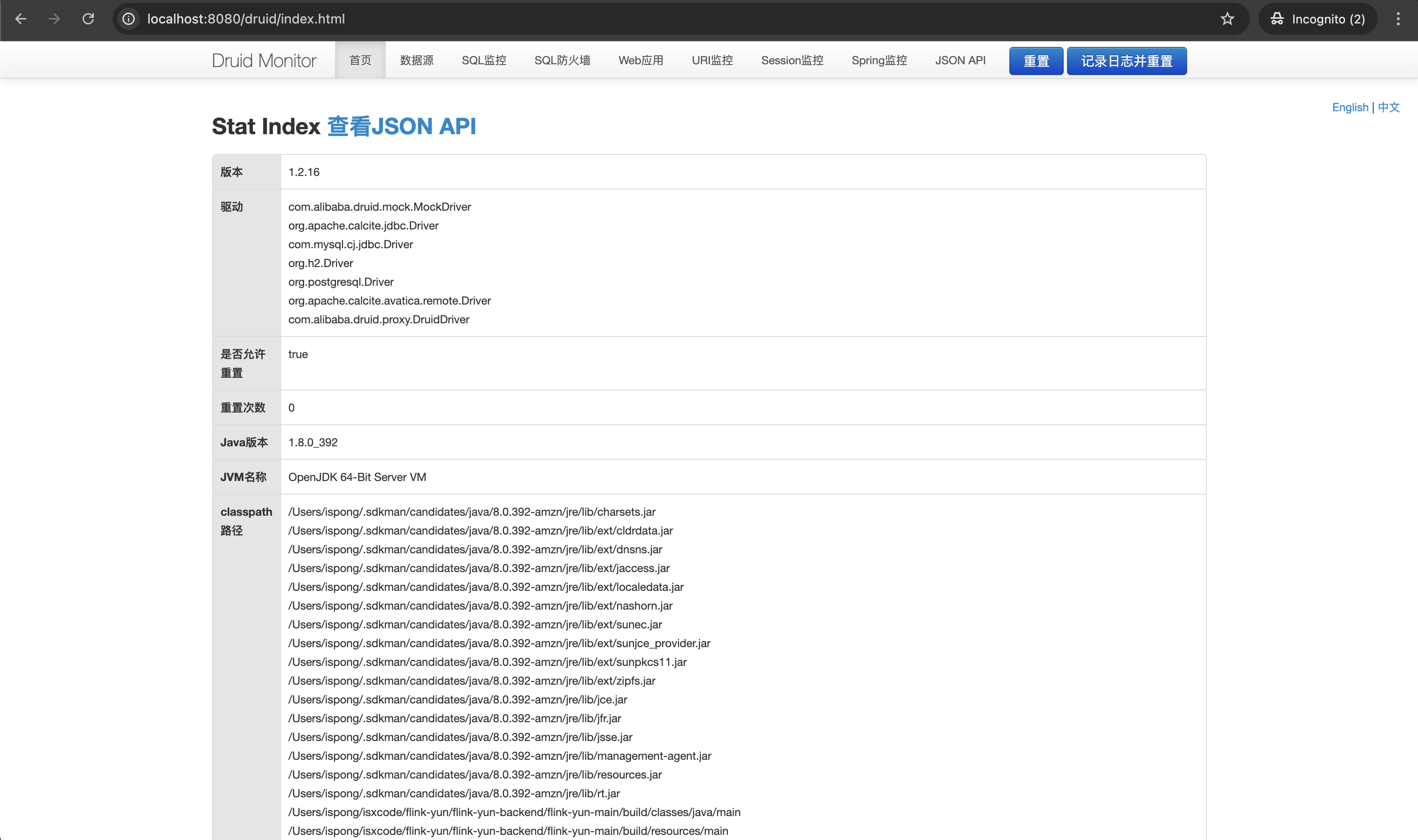Select org.apache.calcite.avatica.remote.Driver entry
Screen dimensions: 1418x840
[x=389, y=300]
